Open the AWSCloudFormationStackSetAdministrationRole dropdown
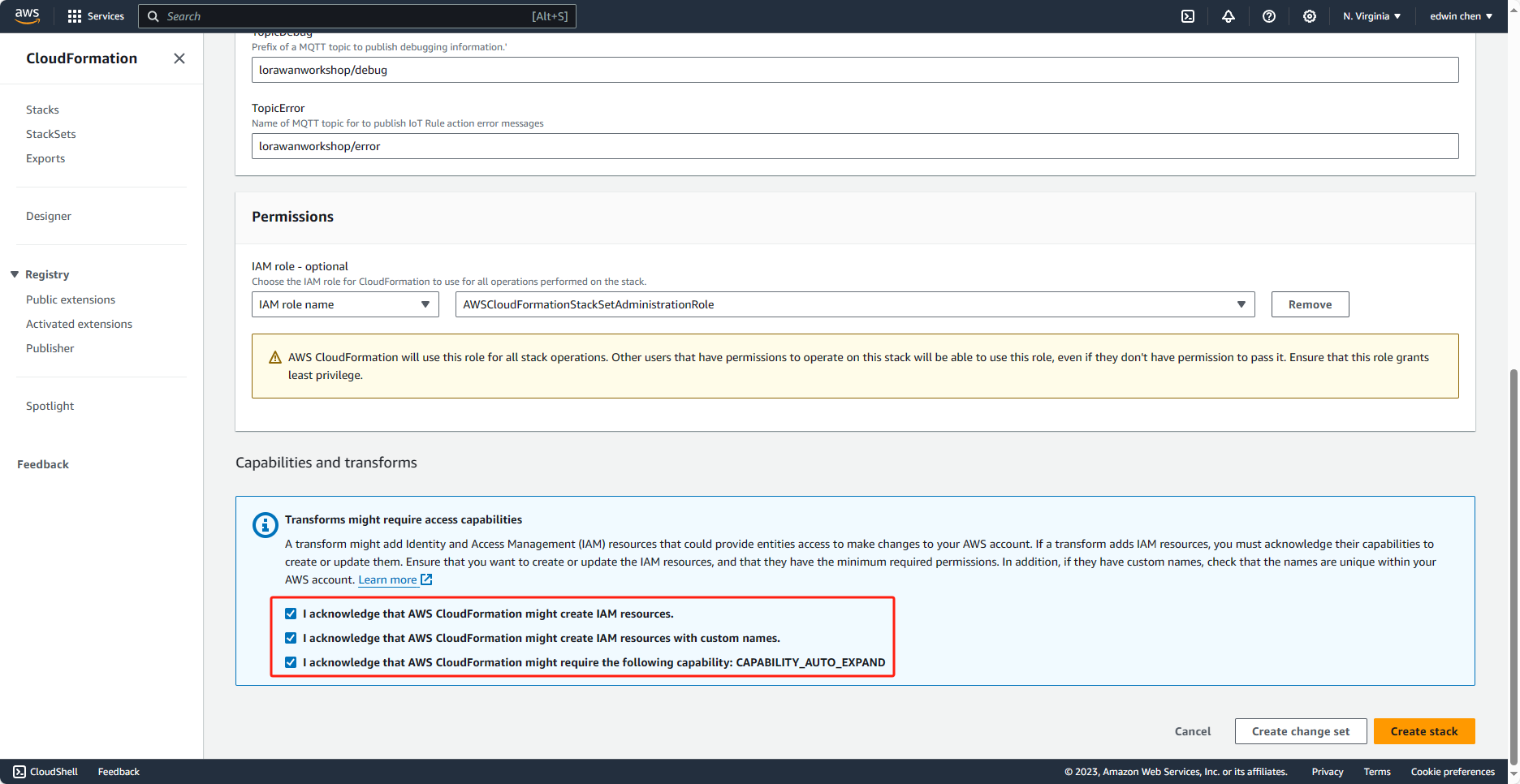The image size is (1520, 784). pos(855,304)
